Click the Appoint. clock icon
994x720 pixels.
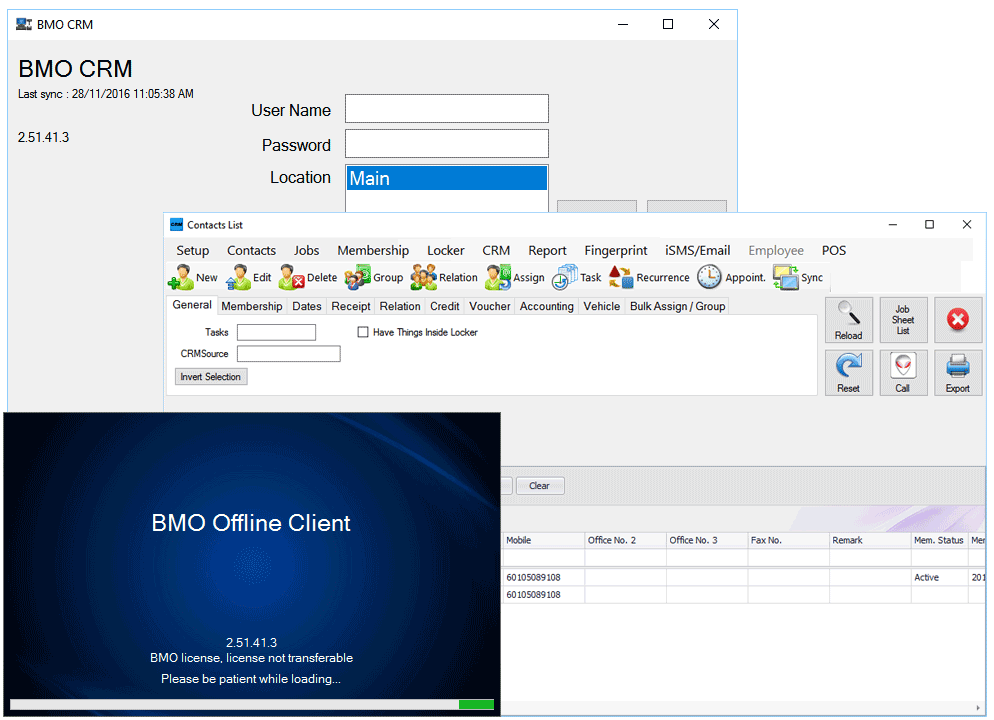(709, 278)
